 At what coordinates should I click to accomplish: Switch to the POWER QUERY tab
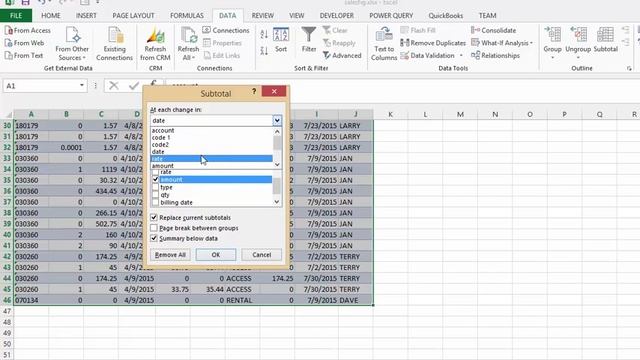(x=391, y=16)
